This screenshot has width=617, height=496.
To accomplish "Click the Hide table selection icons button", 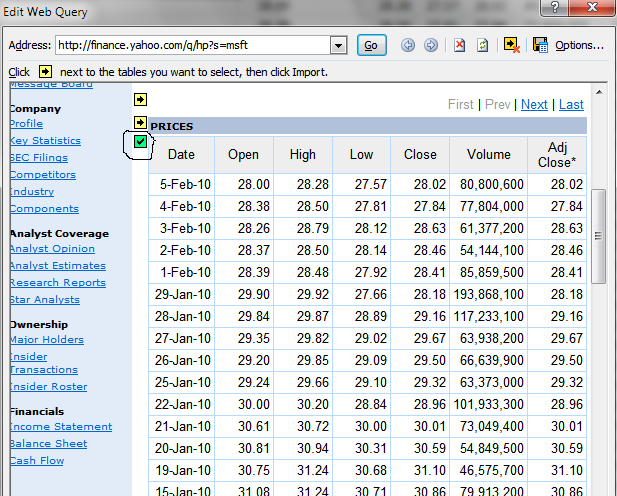I will [512, 45].
